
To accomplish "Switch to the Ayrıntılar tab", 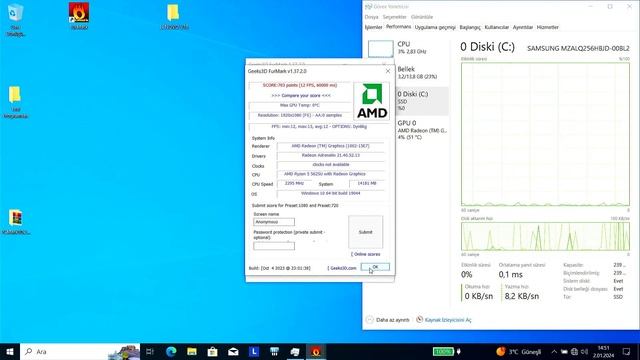I will tap(522, 27).
